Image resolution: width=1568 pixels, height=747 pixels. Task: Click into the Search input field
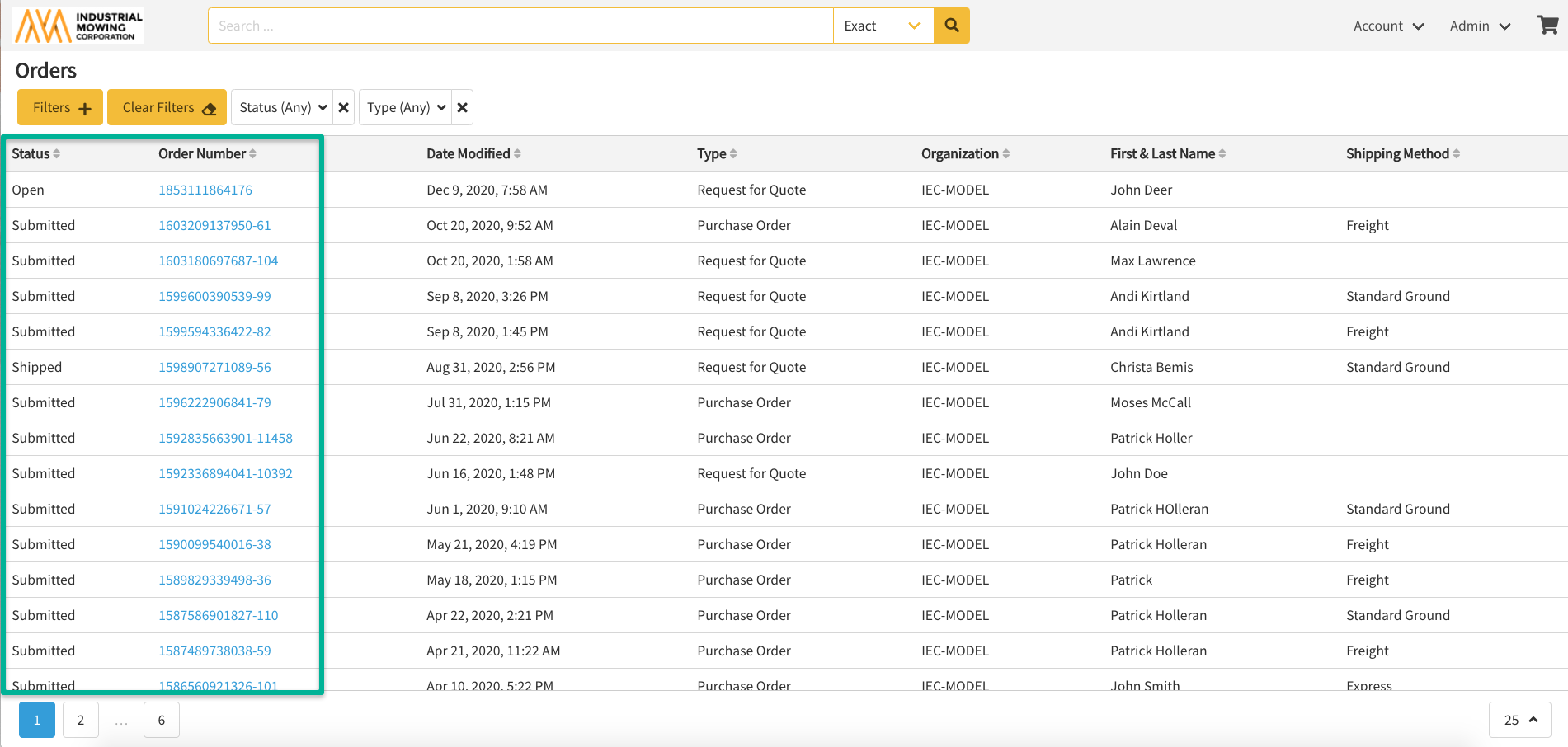point(520,26)
